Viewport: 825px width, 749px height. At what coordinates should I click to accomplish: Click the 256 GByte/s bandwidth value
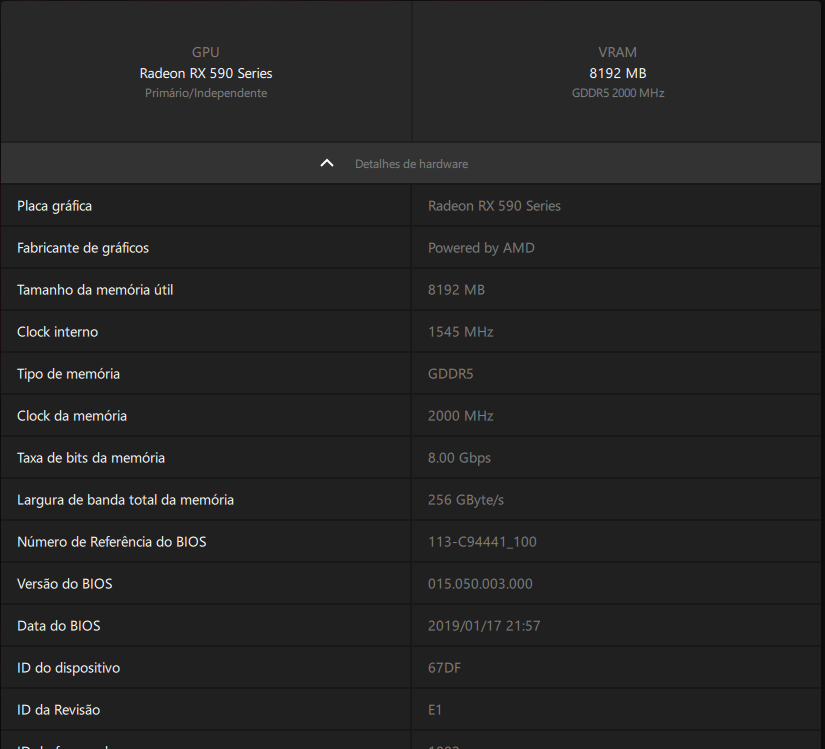pos(463,500)
